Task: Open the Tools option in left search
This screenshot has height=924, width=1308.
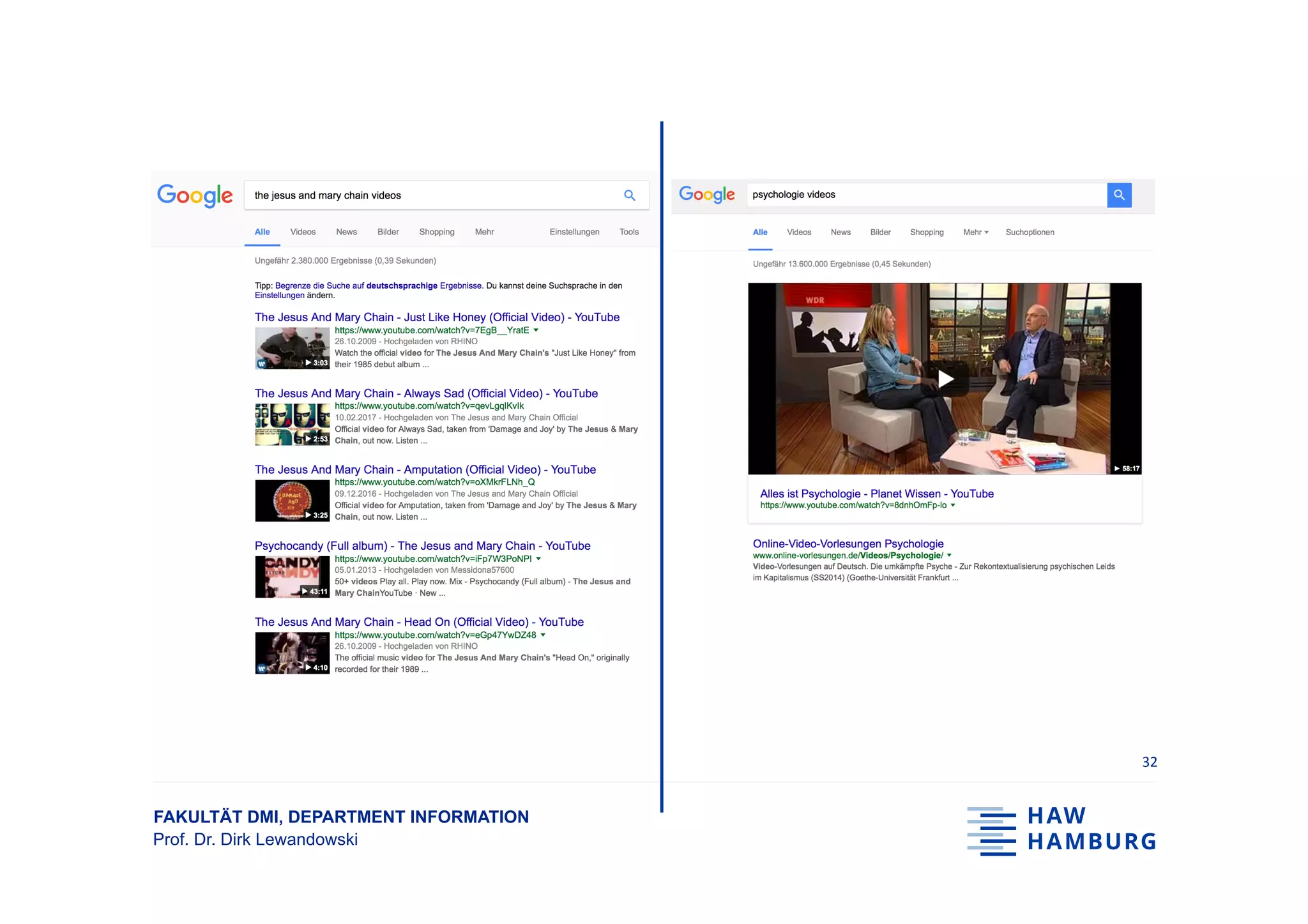Action: pyautogui.click(x=628, y=232)
